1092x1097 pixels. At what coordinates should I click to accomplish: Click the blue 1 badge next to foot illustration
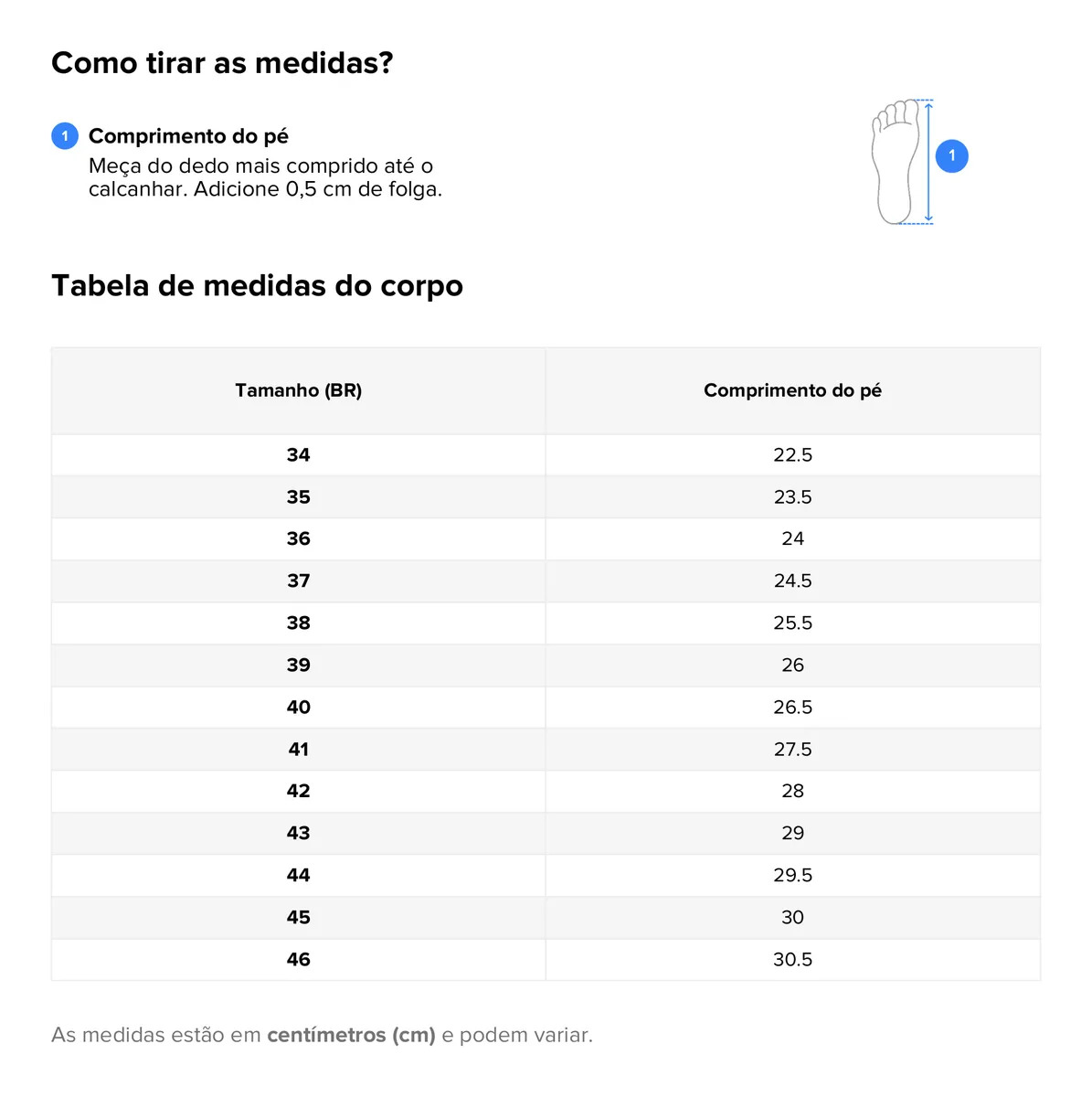951,156
